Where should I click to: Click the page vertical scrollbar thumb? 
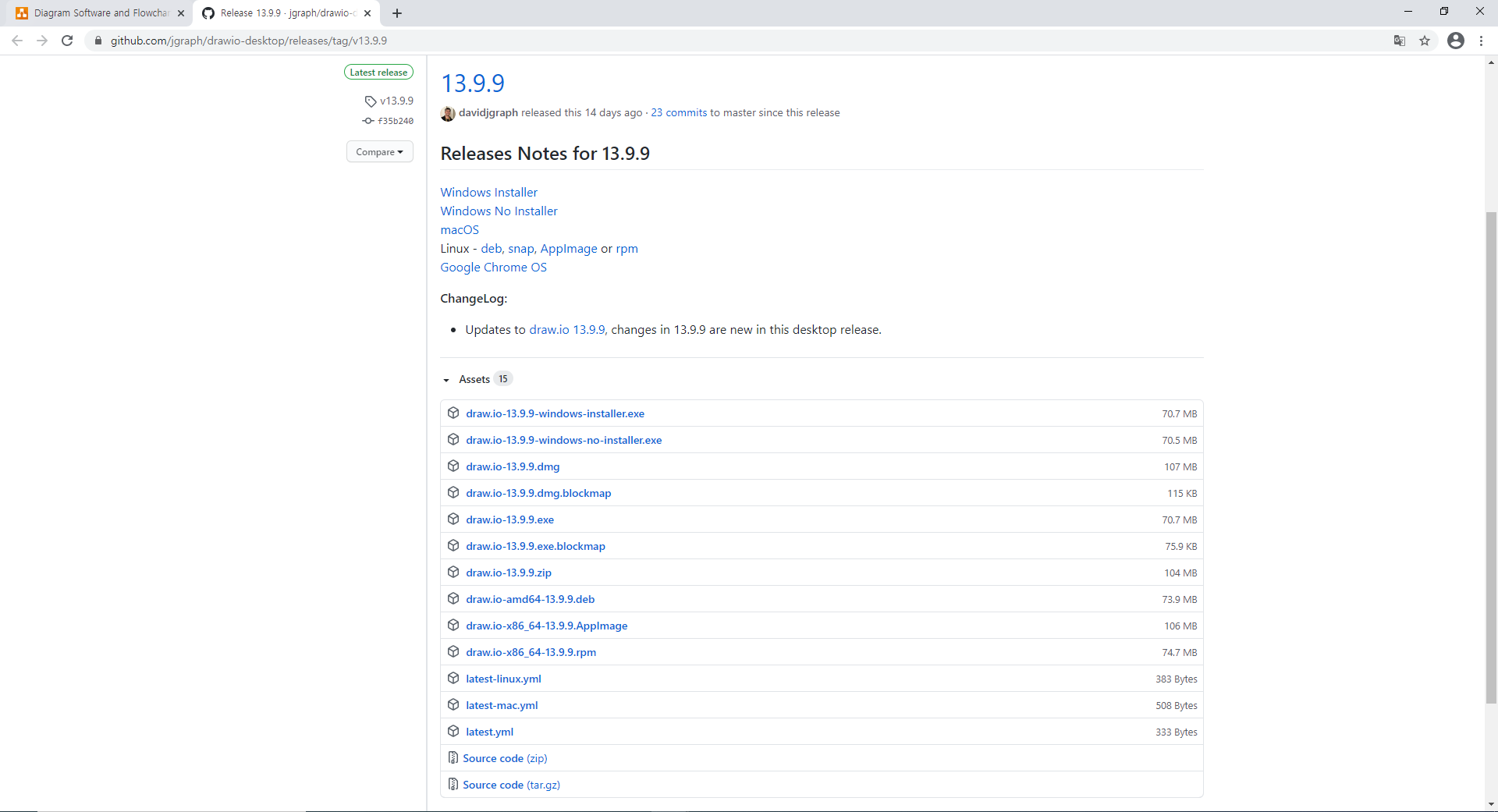click(1491, 458)
